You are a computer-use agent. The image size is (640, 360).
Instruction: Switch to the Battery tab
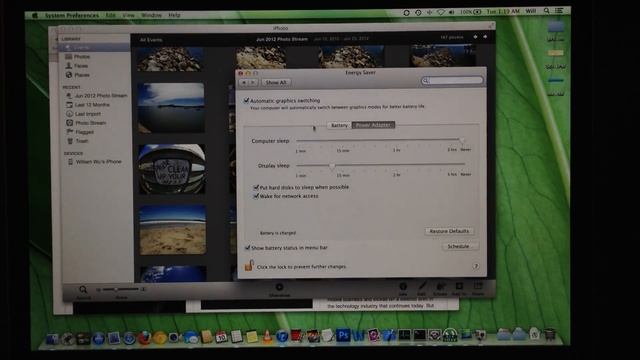pos(339,125)
